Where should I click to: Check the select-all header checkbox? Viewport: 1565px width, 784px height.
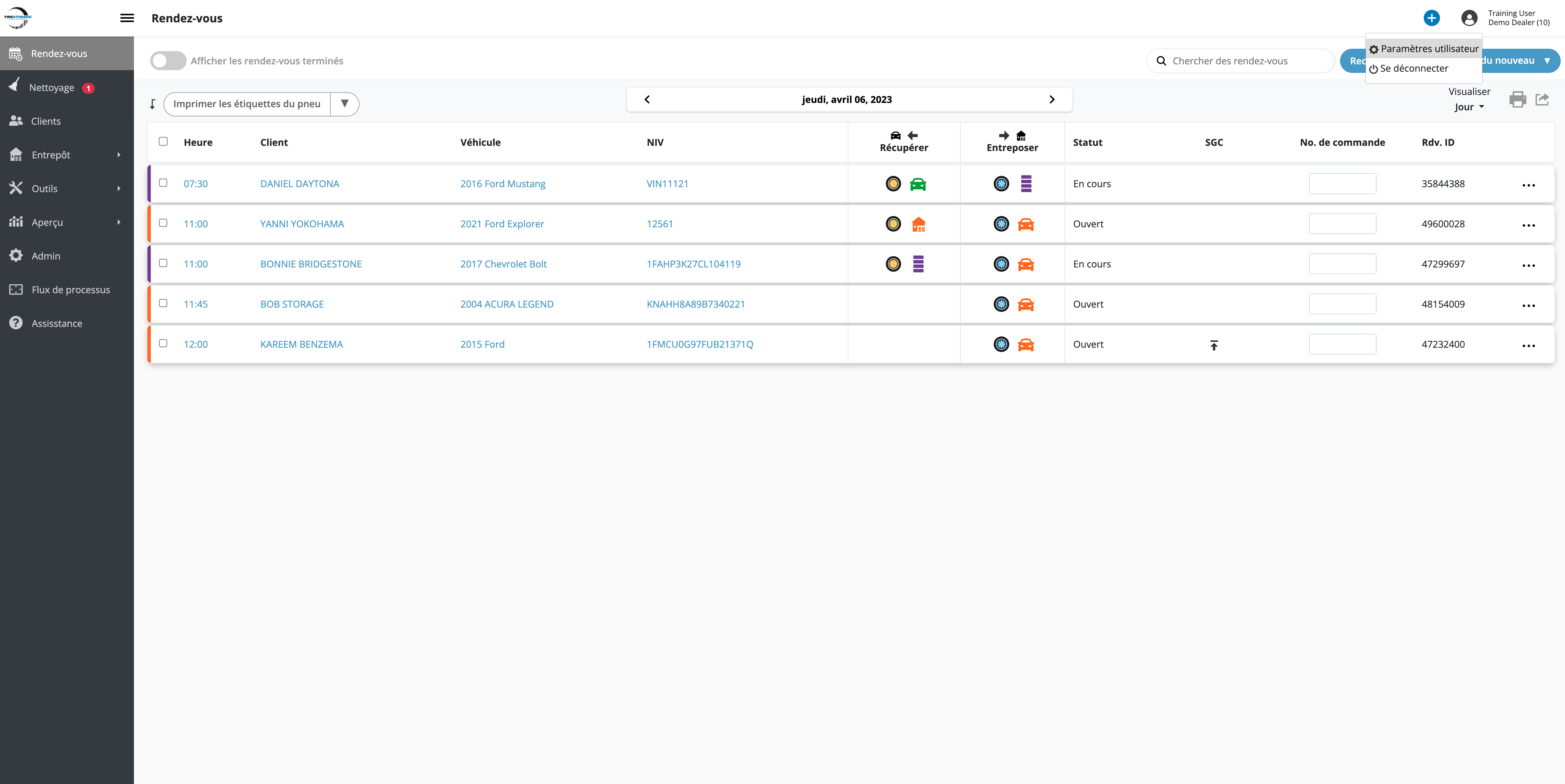click(x=163, y=142)
